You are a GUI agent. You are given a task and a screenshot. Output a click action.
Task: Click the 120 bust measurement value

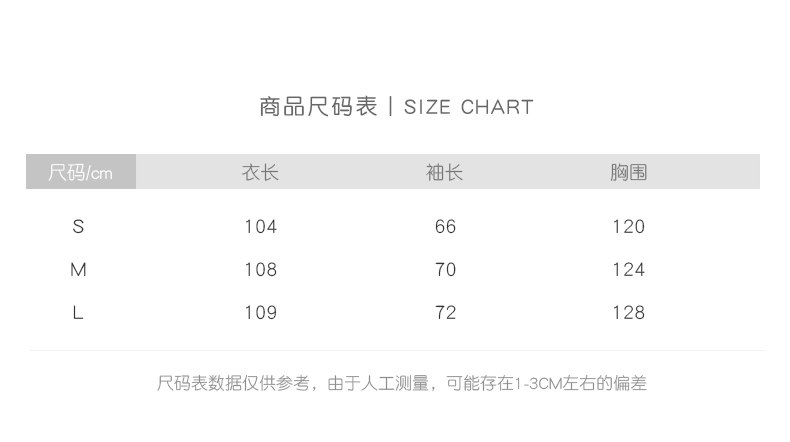tap(629, 227)
